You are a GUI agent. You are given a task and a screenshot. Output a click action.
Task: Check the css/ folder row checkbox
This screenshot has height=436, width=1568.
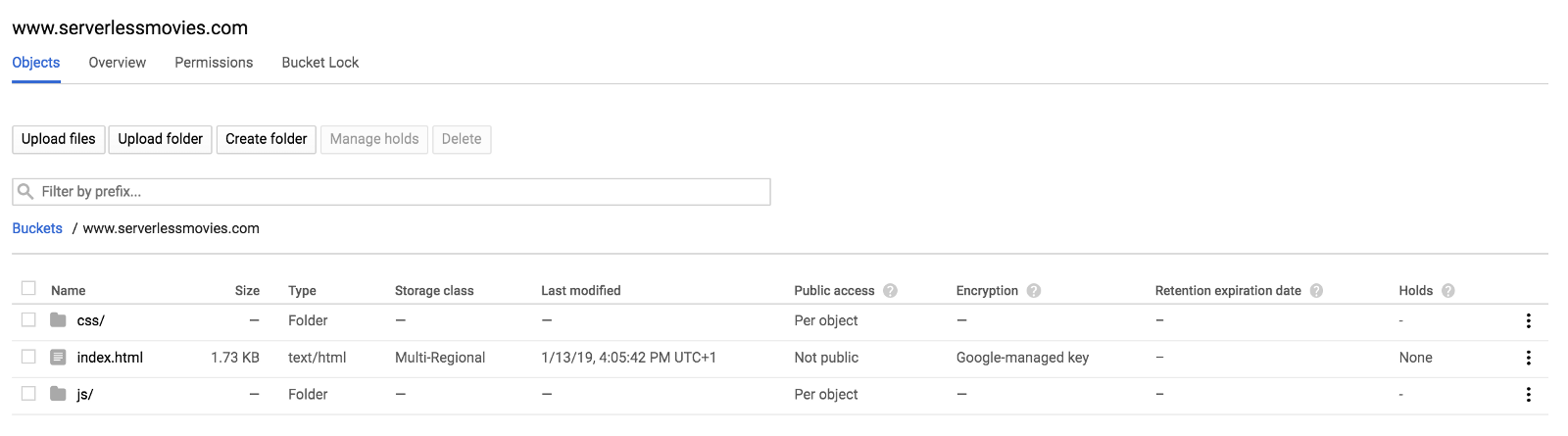tap(28, 319)
